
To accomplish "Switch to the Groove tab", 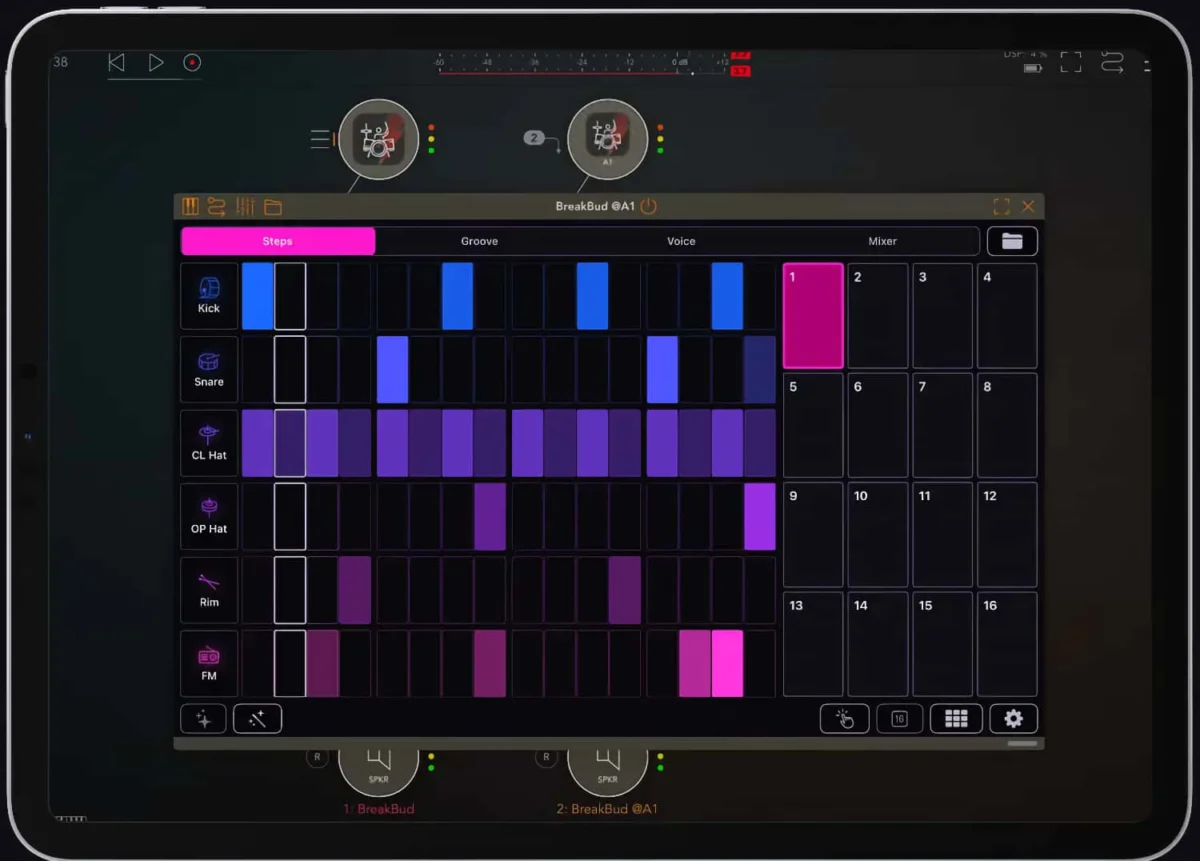I will pyautogui.click(x=479, y=241).
